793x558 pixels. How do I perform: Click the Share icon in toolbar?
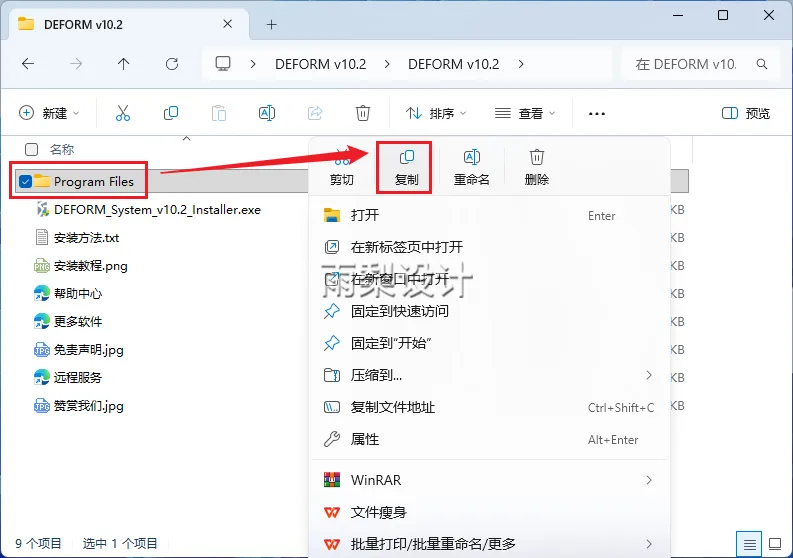pyautogui.click(x=315, y=113)
